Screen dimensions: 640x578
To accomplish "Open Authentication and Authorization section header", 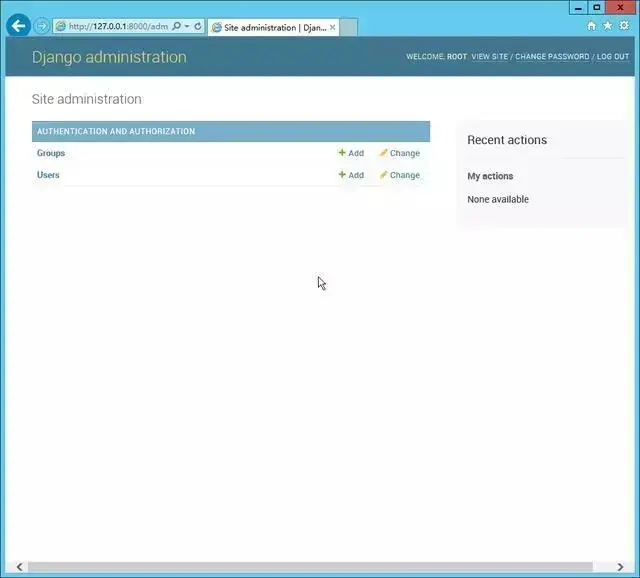I will (x=116, y=131).
